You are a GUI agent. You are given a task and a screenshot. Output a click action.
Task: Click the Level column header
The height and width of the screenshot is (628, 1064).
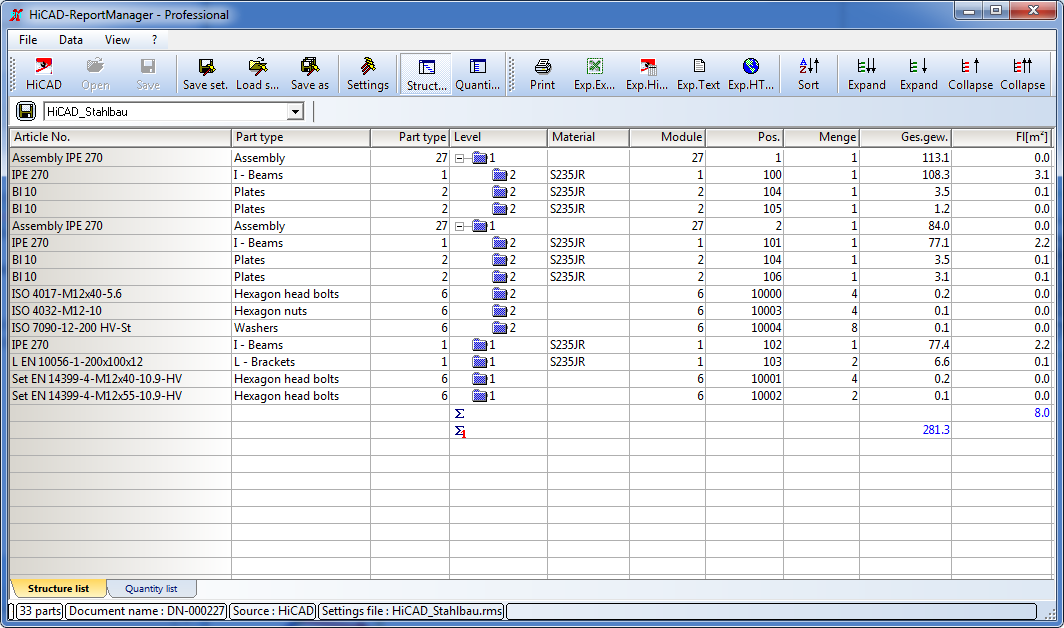click(498, 137)
